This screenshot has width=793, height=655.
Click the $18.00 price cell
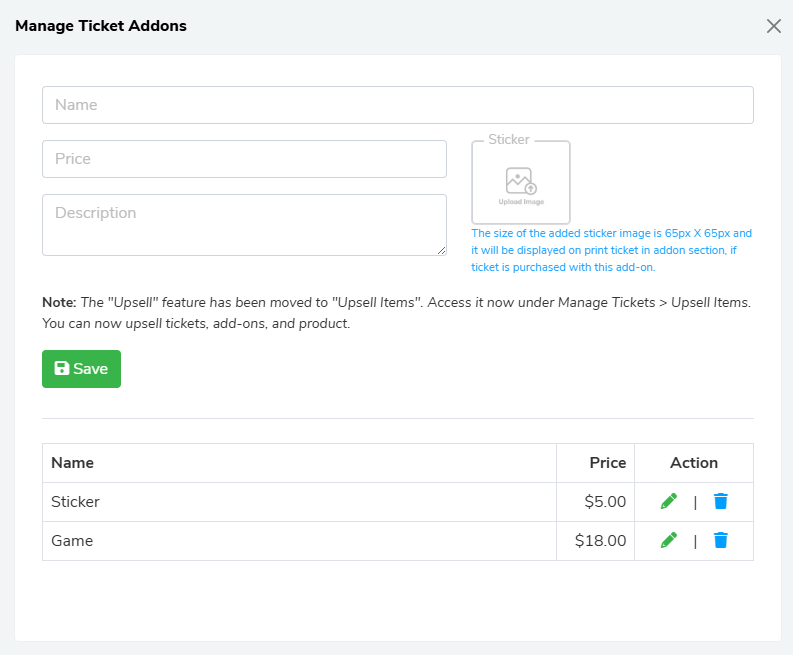601,541
